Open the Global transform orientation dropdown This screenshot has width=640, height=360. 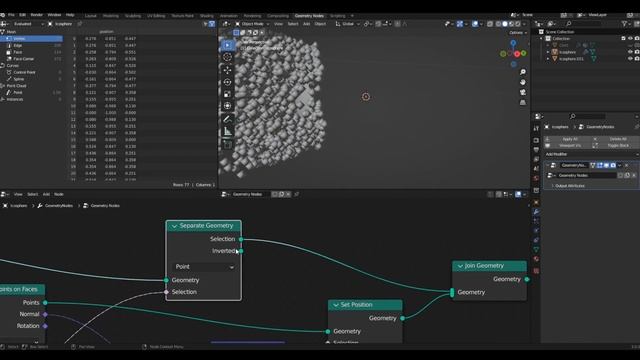click(x=348, y=24)
